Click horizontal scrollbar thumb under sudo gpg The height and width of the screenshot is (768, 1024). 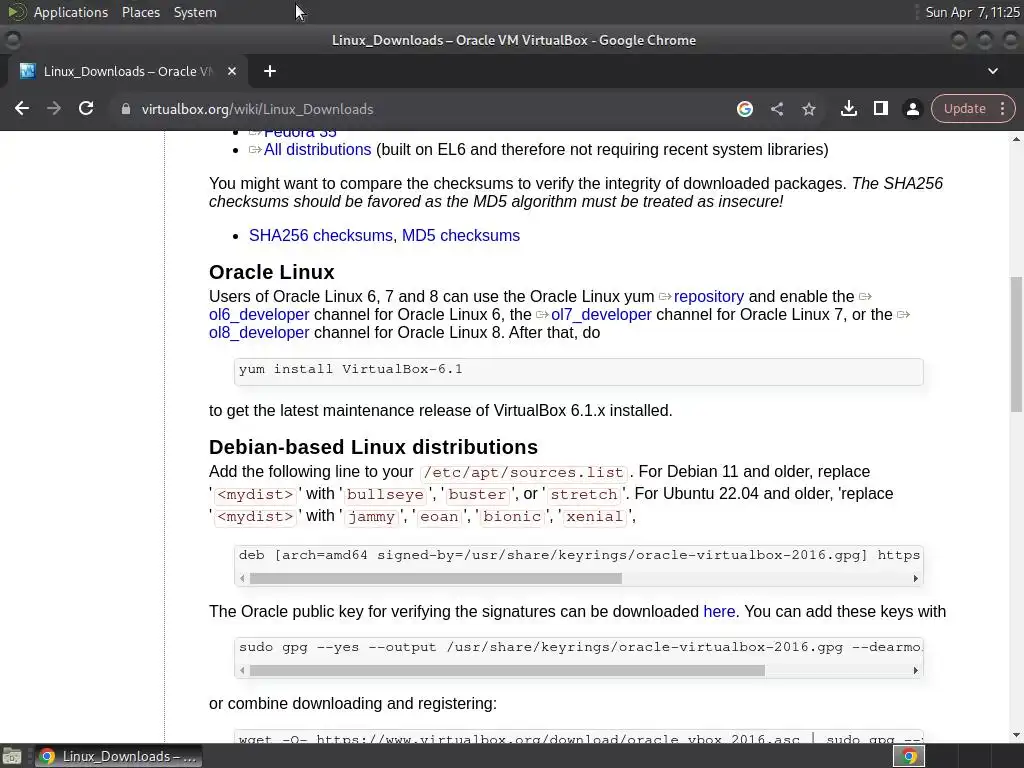pos(507,671)
